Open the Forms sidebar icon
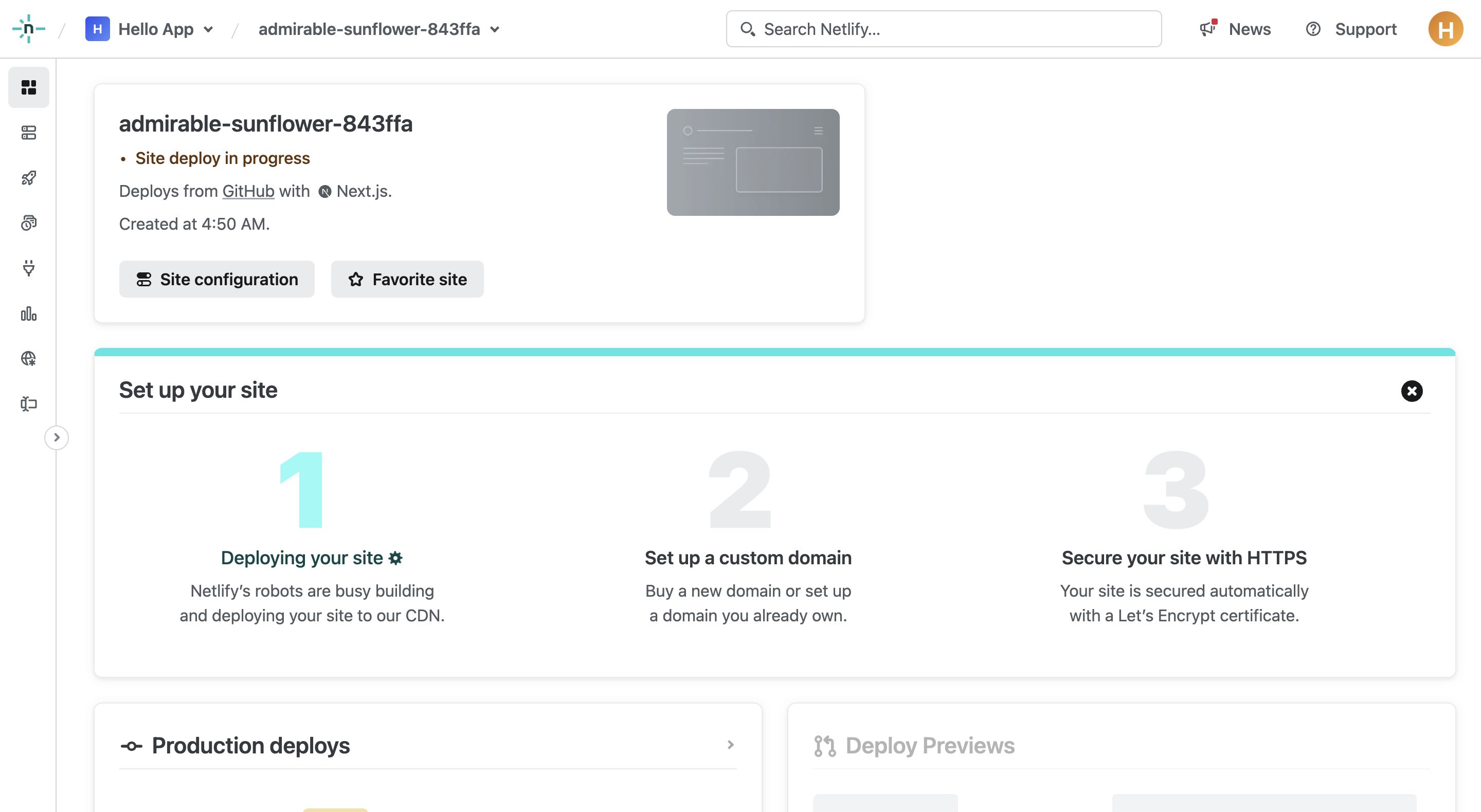Viewport: 1481px width, 812px height. tap(29, 404)
